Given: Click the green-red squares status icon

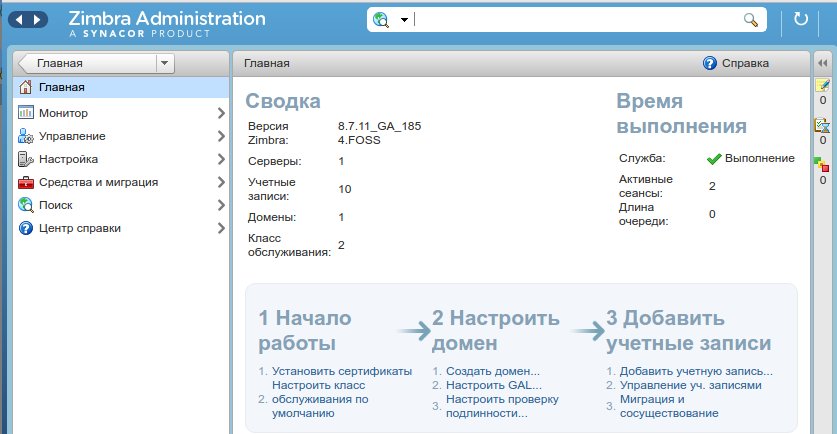Looking at the screenshot, I should click(x=822, y=164).
